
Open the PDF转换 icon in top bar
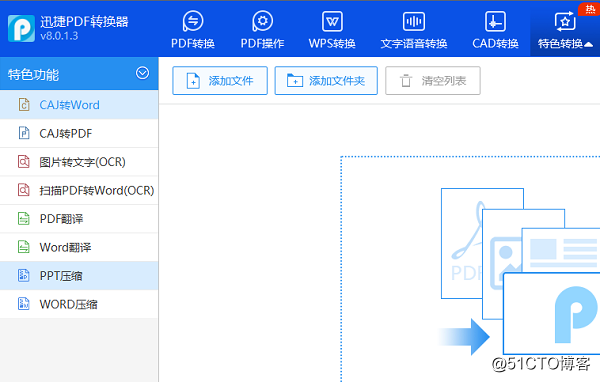[193, 21]
